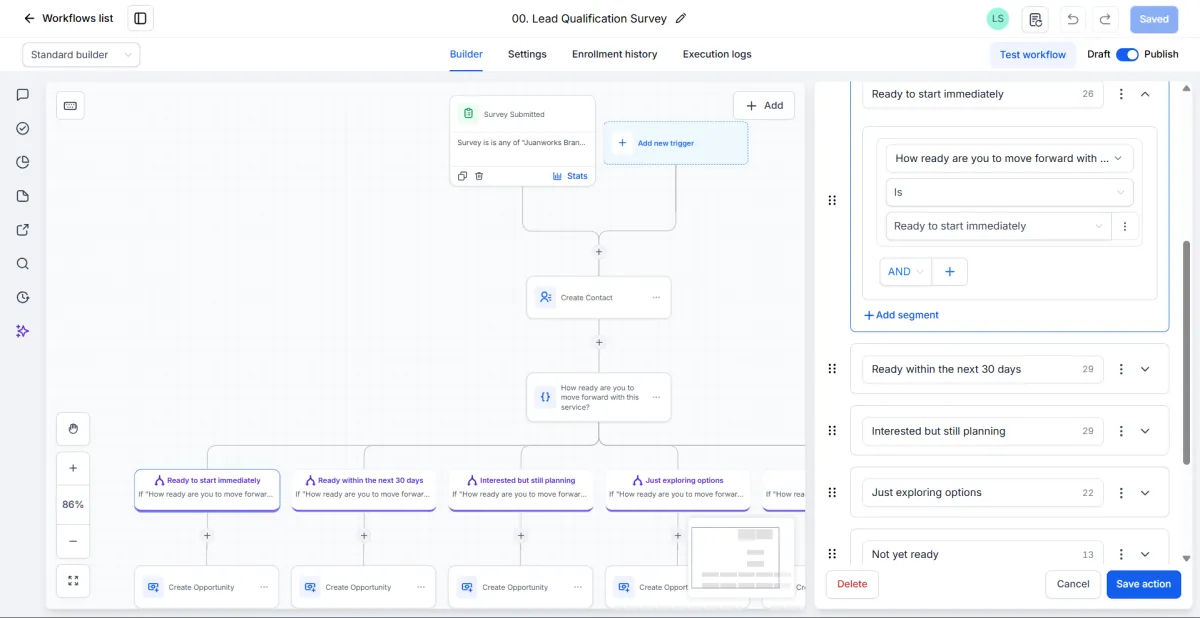
Task: Select the 'Just exploring options' canvas branch
Action: [x=677, y=489]
